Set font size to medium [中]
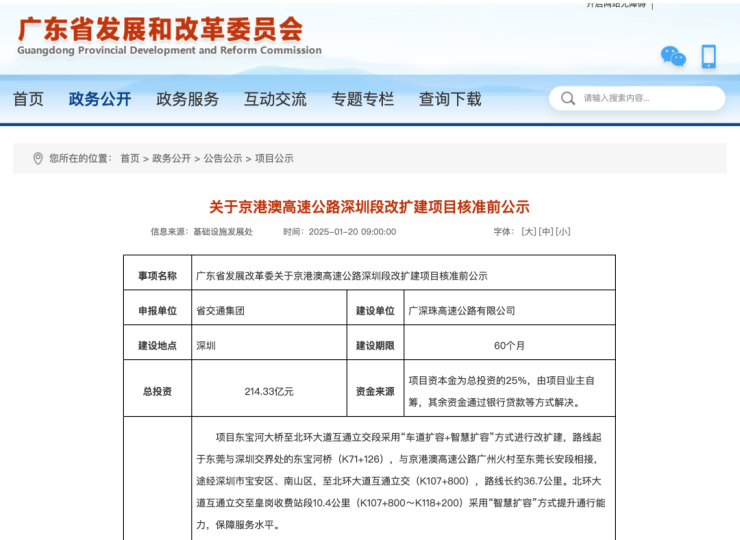This screenshot has width=740, height=540. pyautogui.click(x=546, y=231)
